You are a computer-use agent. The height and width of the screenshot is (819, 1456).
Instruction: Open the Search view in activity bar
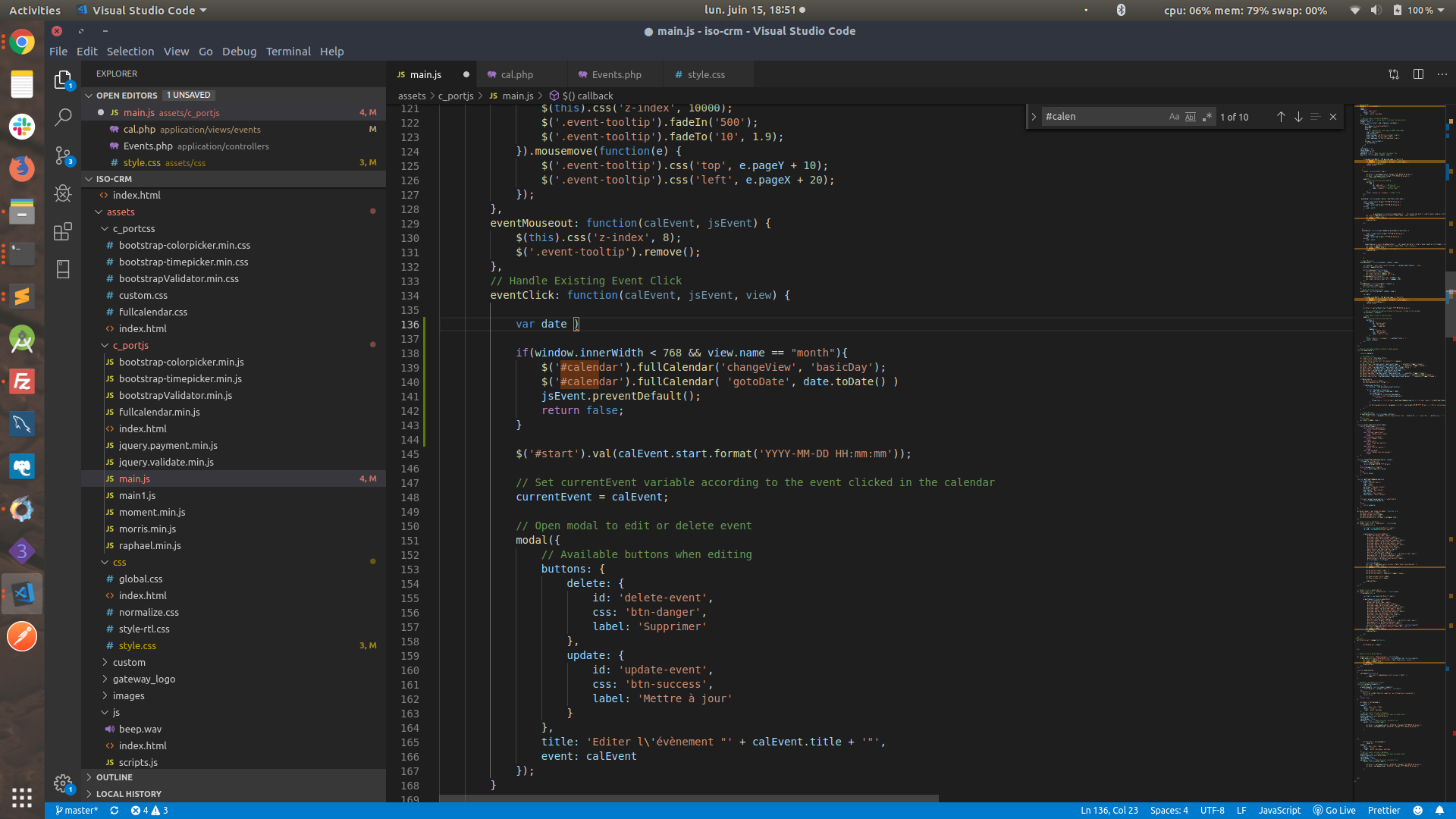tap(63, 117)
